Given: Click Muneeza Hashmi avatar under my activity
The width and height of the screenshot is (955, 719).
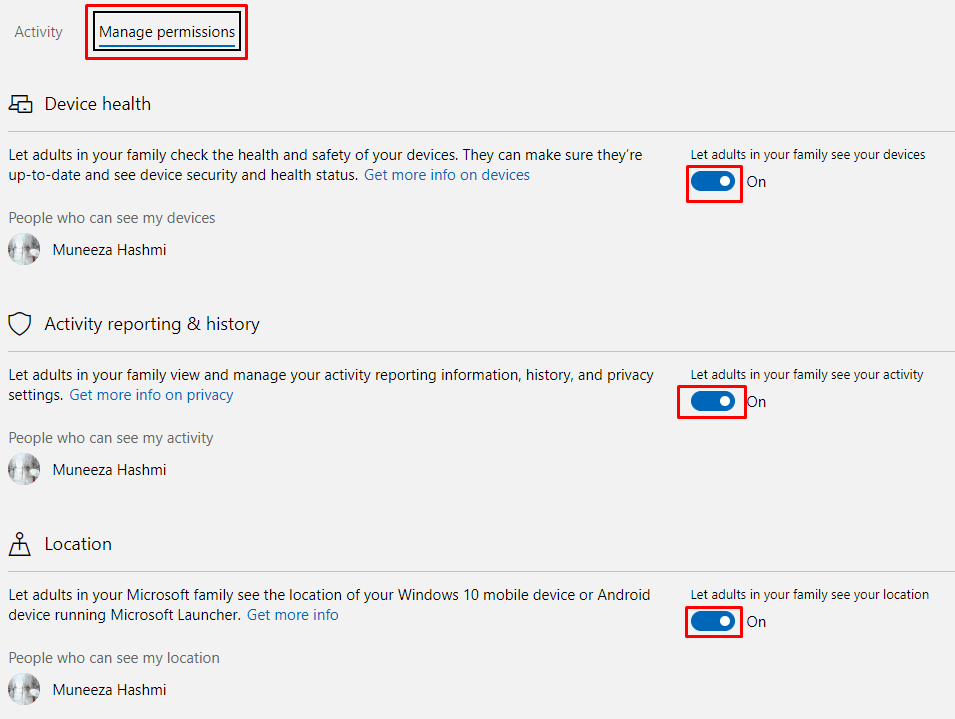Looking at the screenshot, I should click(24, 469).
